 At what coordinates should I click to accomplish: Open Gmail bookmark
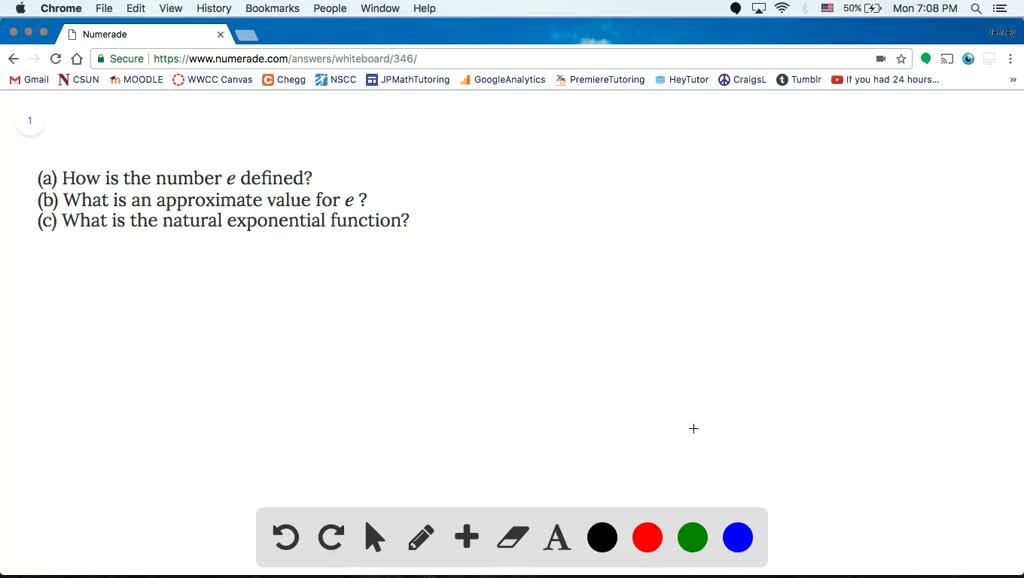coord(29,80)
